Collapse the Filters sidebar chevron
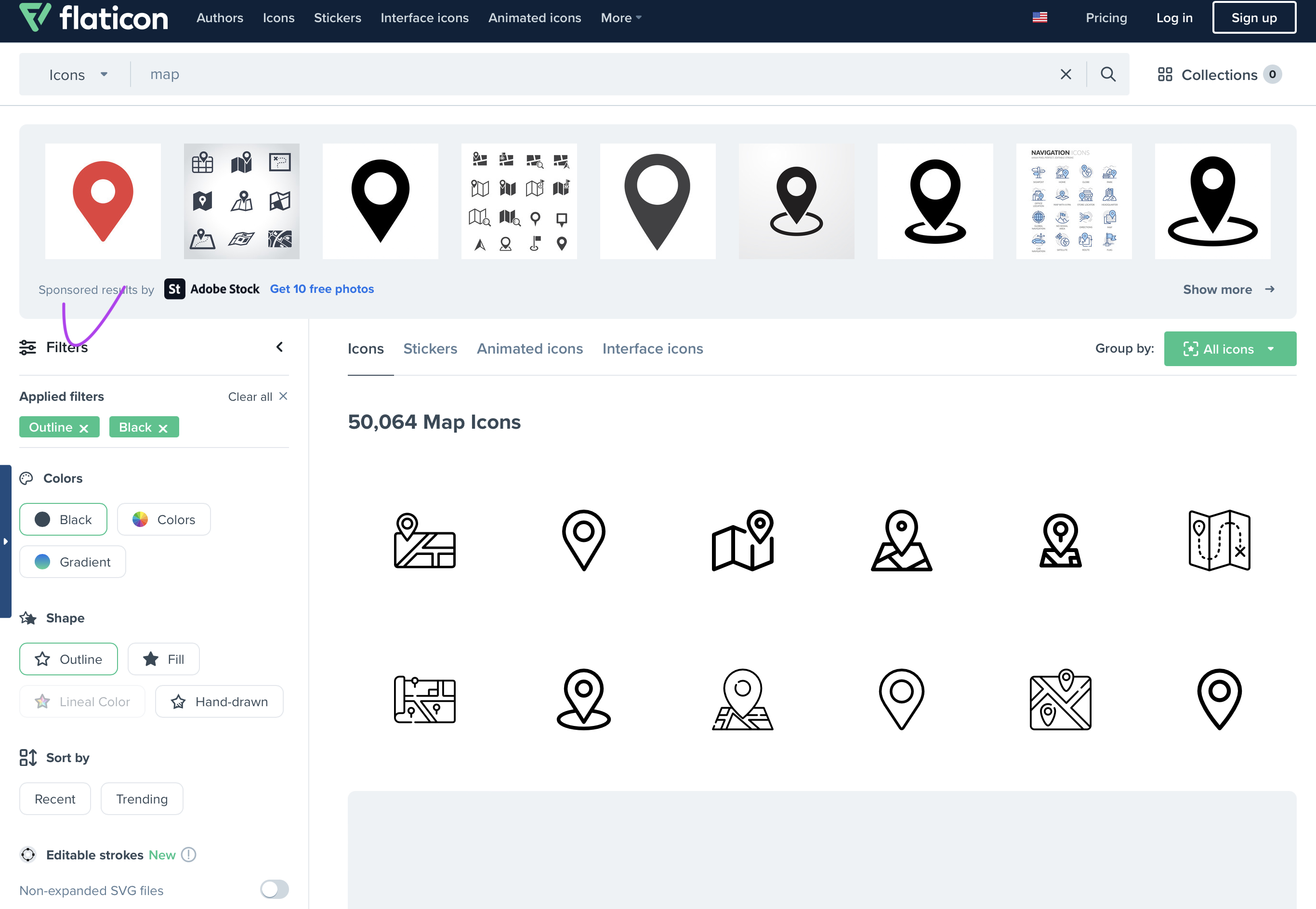The height and width of the screenshot is (909, 1316). click(279, 347)
